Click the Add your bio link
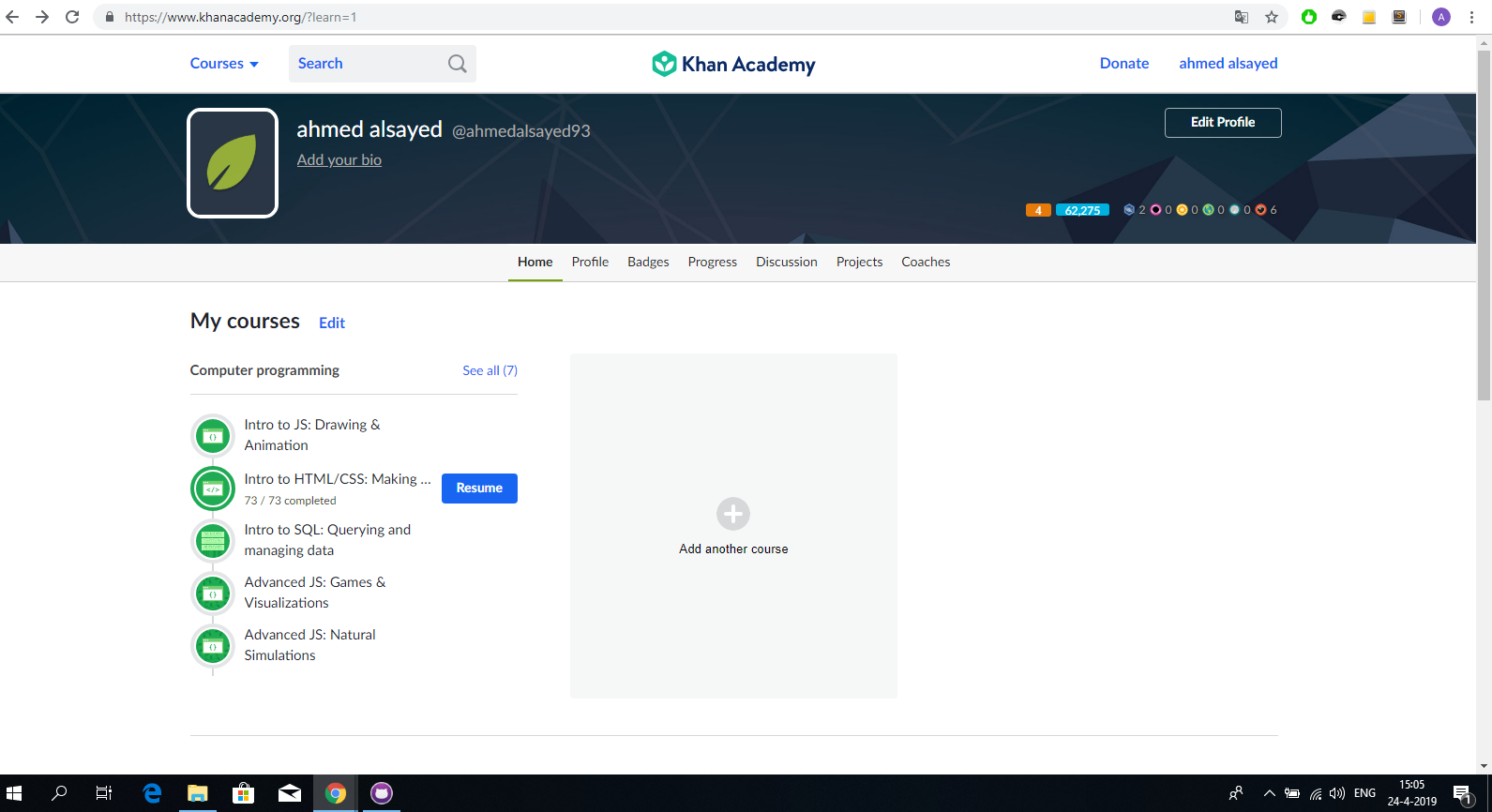Image resolution: width=1492 pixels, height=812 pixels. pos(339,159)
